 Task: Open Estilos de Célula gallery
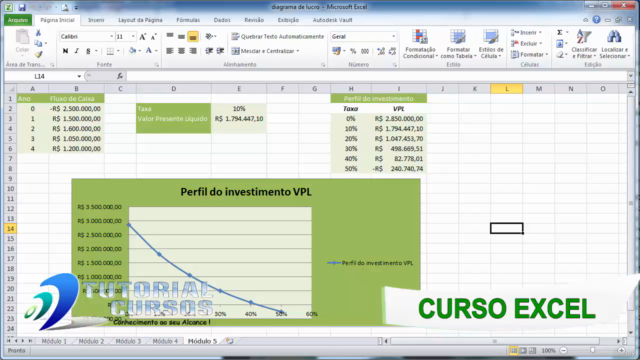(491, 44)
